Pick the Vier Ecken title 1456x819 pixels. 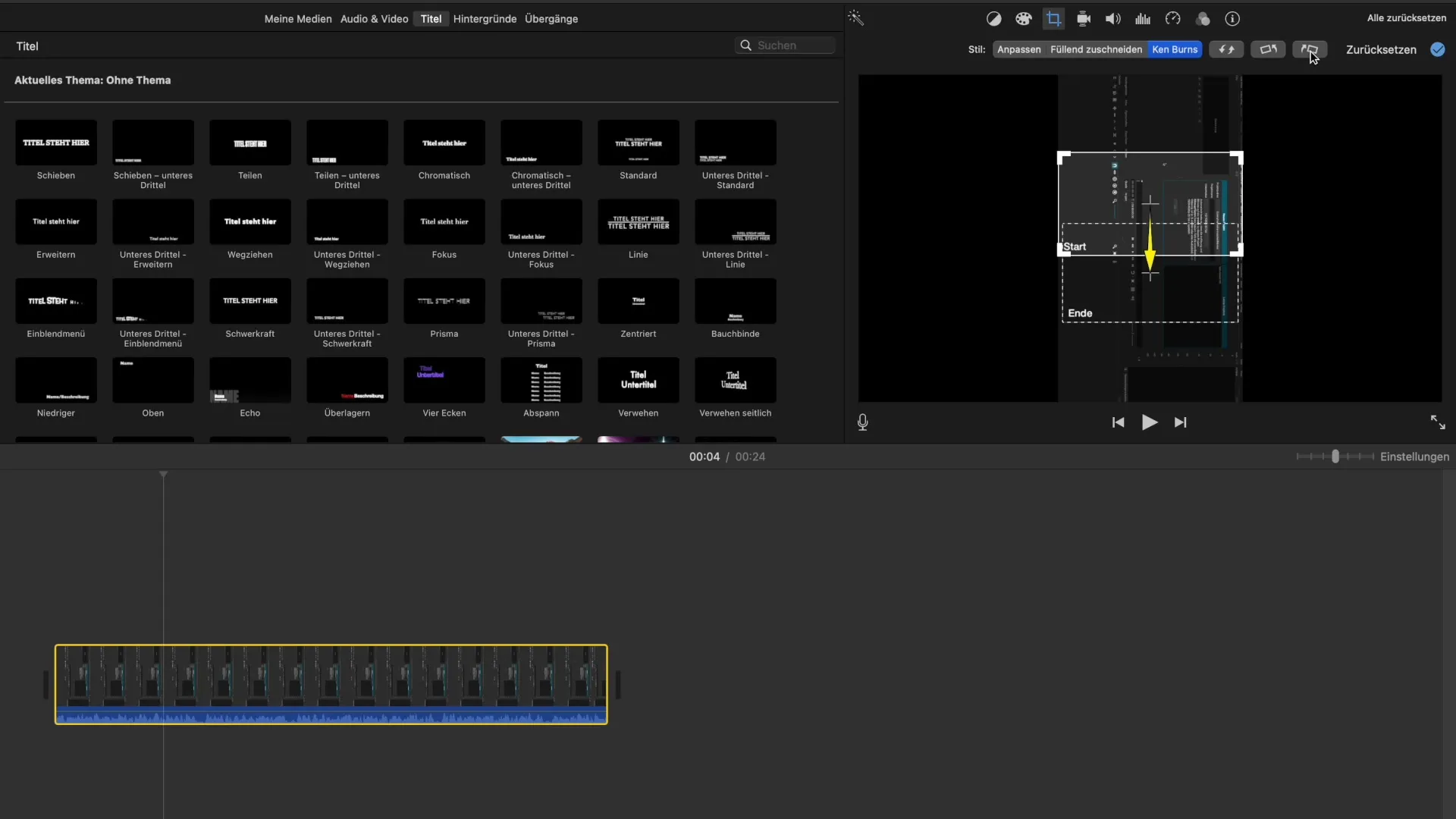[x=444, y=380]
